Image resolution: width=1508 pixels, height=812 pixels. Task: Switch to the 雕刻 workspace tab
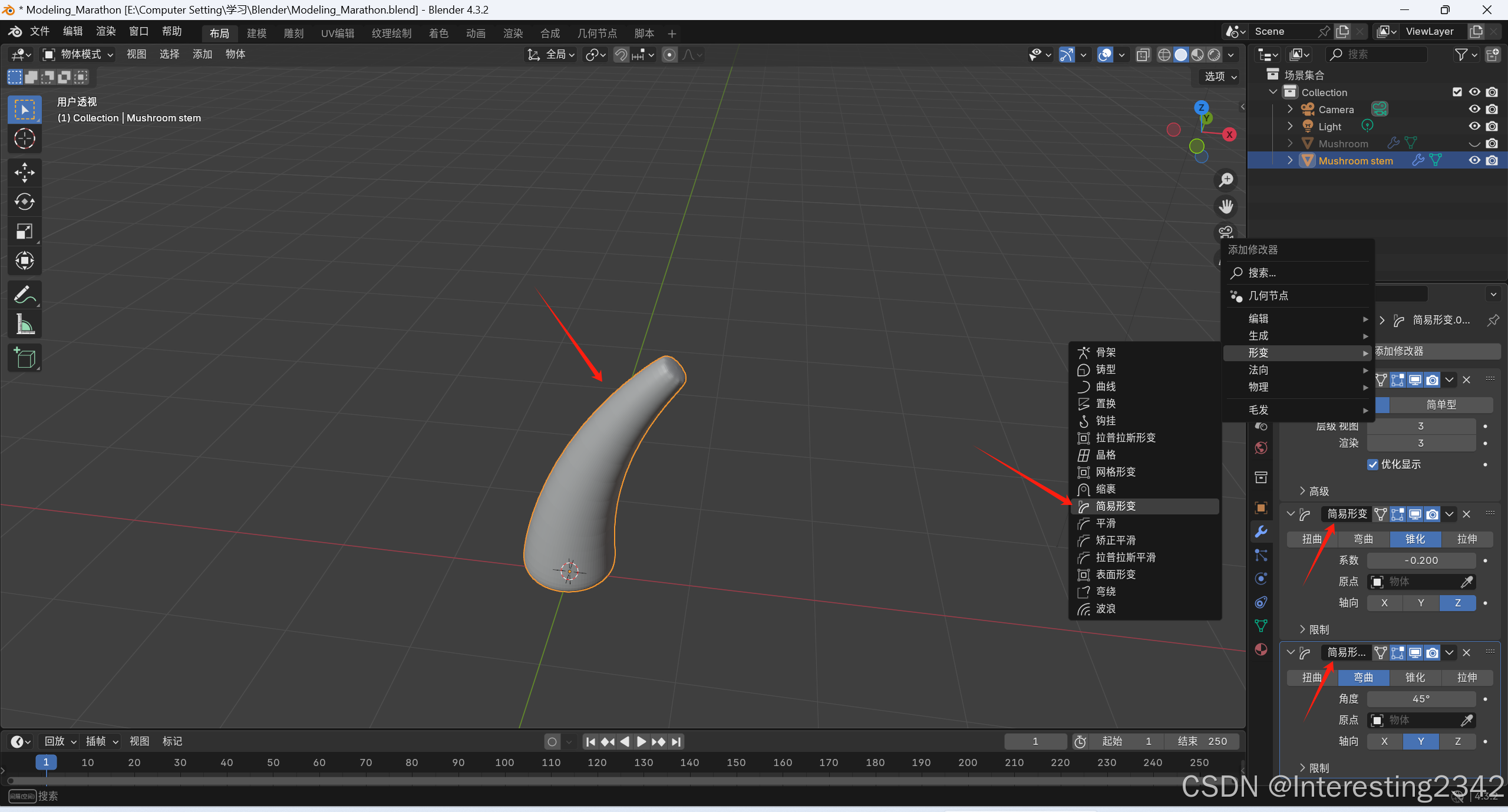coord(293,34)
